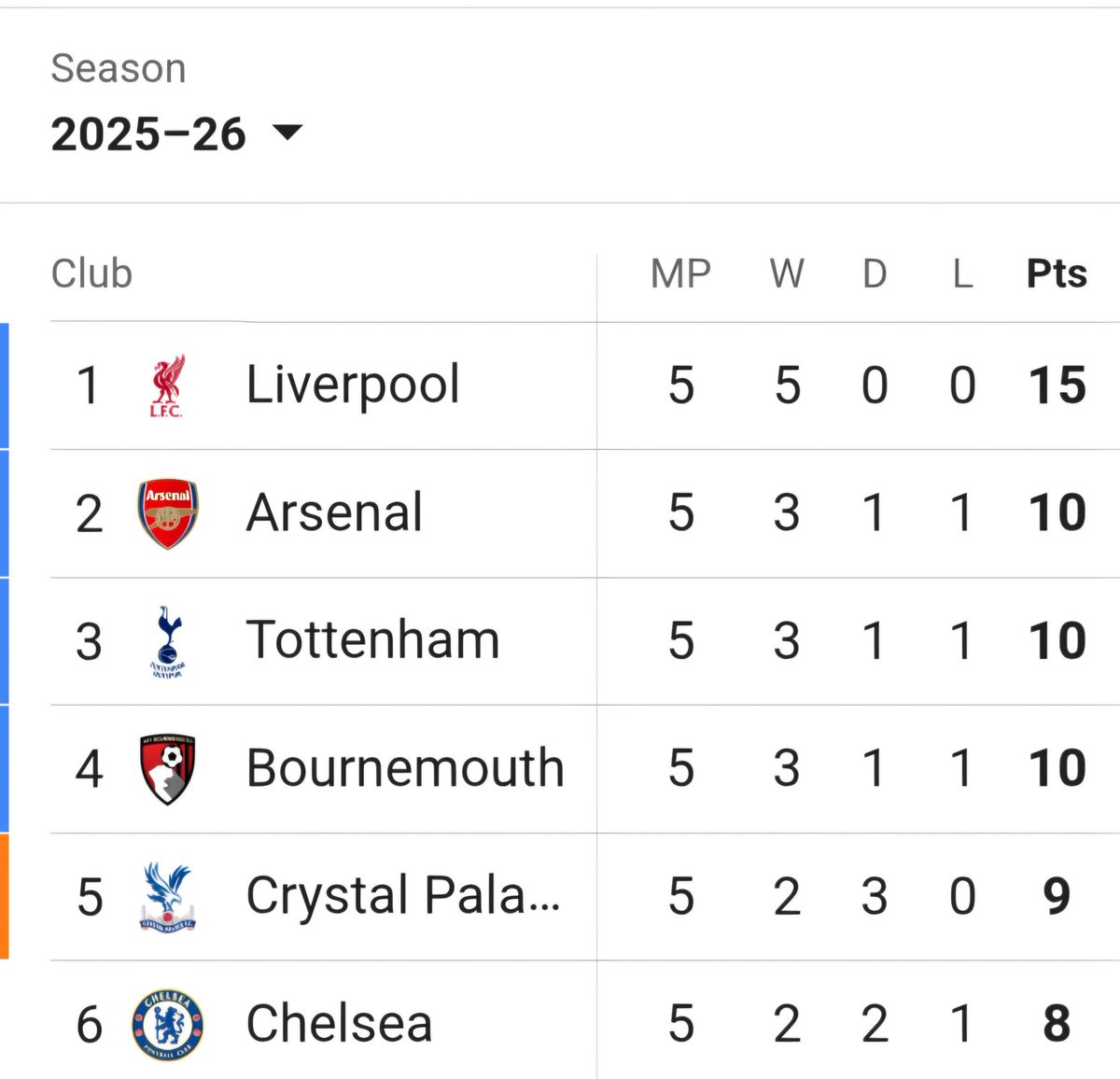This screenshot has width=1120, height=1079.
Task: Click the Club column header
Action: pos(91,273)
